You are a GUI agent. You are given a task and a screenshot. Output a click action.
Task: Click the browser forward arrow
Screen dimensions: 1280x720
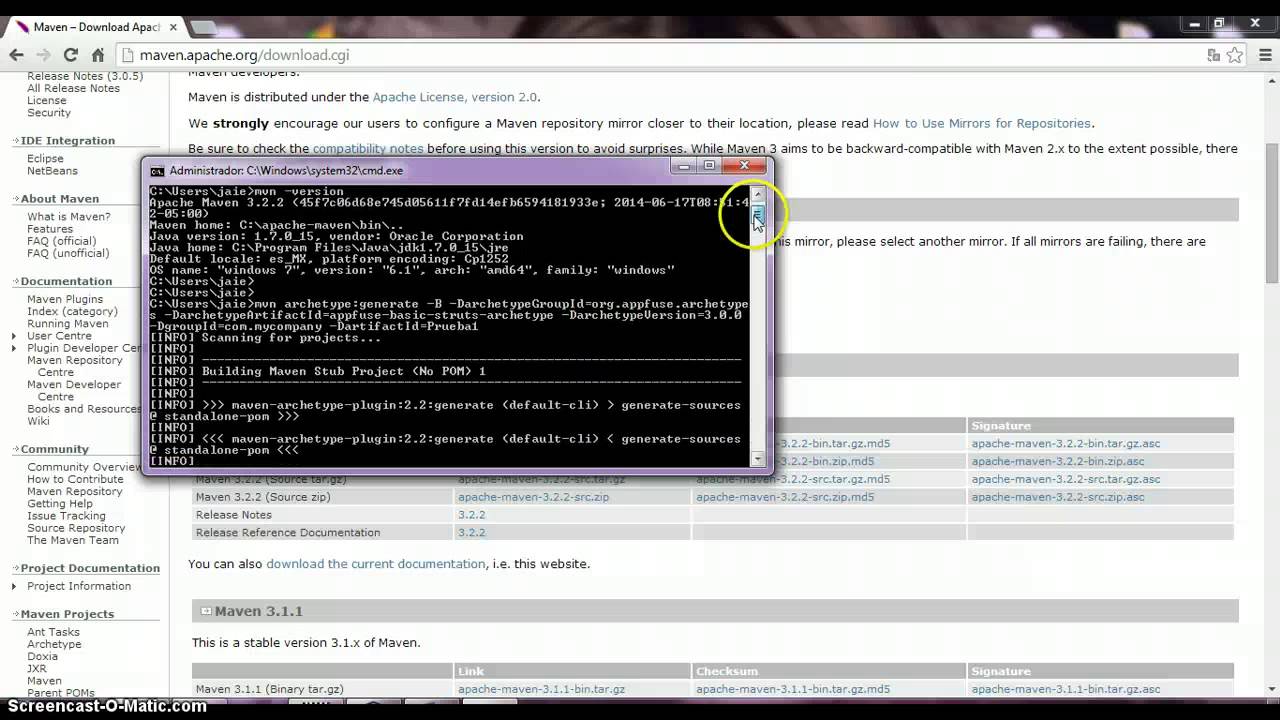click(x=44, y=55)
